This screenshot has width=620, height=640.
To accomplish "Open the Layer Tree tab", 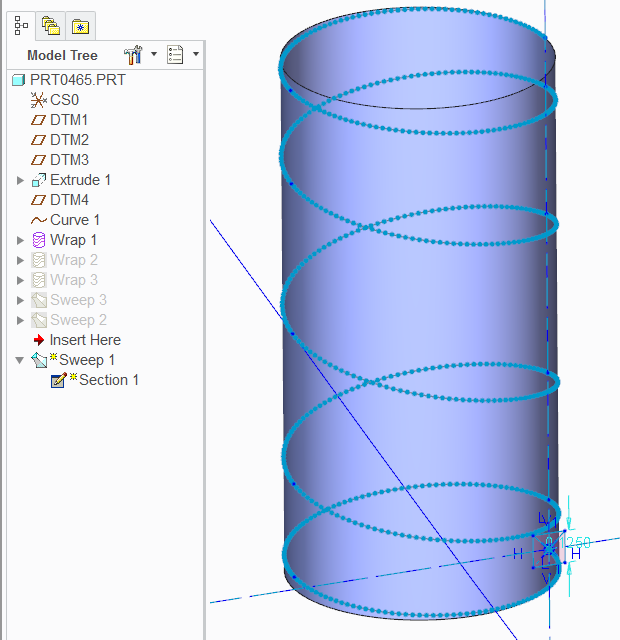I will [51, 26].
